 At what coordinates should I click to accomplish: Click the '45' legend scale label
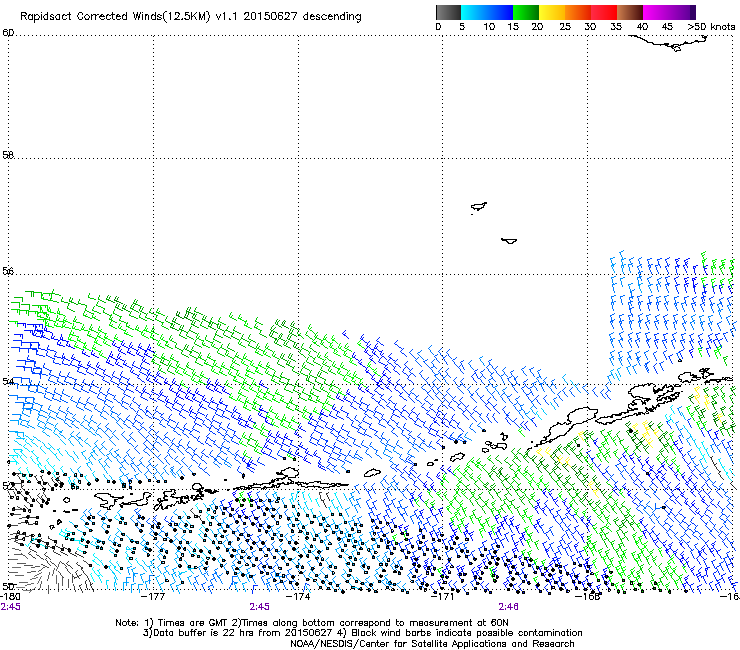[667, 27]
